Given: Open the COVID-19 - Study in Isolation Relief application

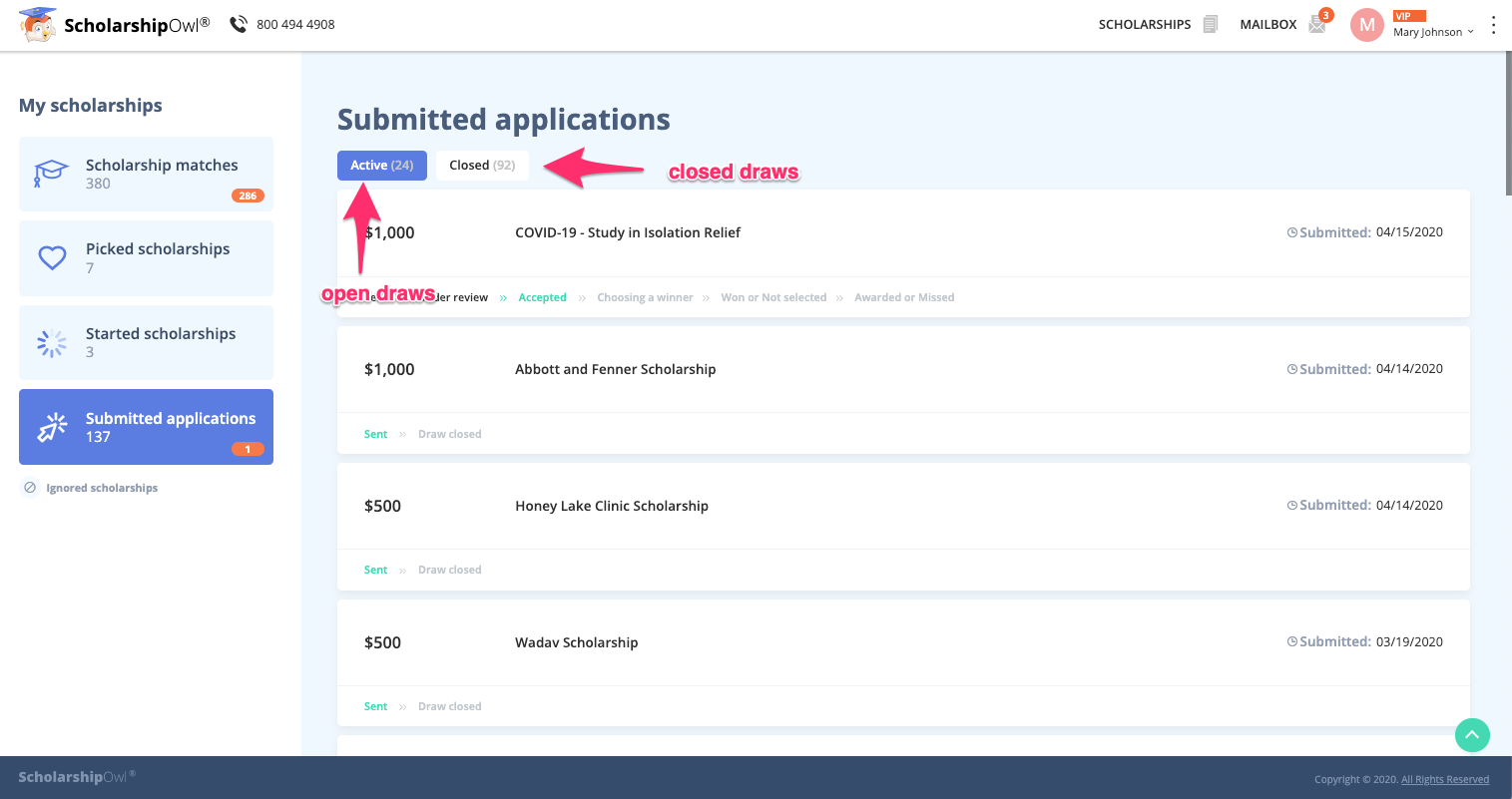Looking at the screenshot, I should pos(628,232).
